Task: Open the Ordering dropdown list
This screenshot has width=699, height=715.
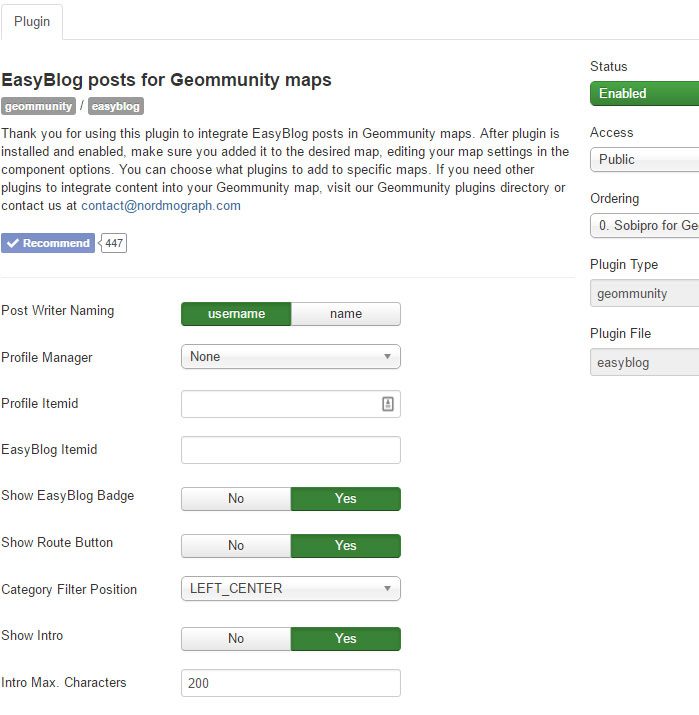Action: pyautogui.click(x=645, y=225)
